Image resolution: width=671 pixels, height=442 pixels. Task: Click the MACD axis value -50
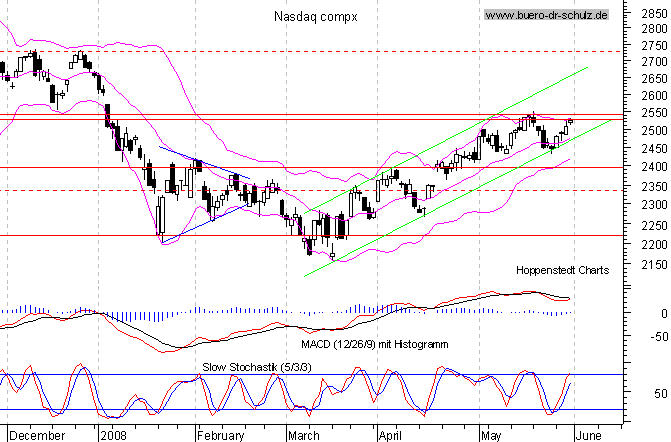click(x=659, y=337)
